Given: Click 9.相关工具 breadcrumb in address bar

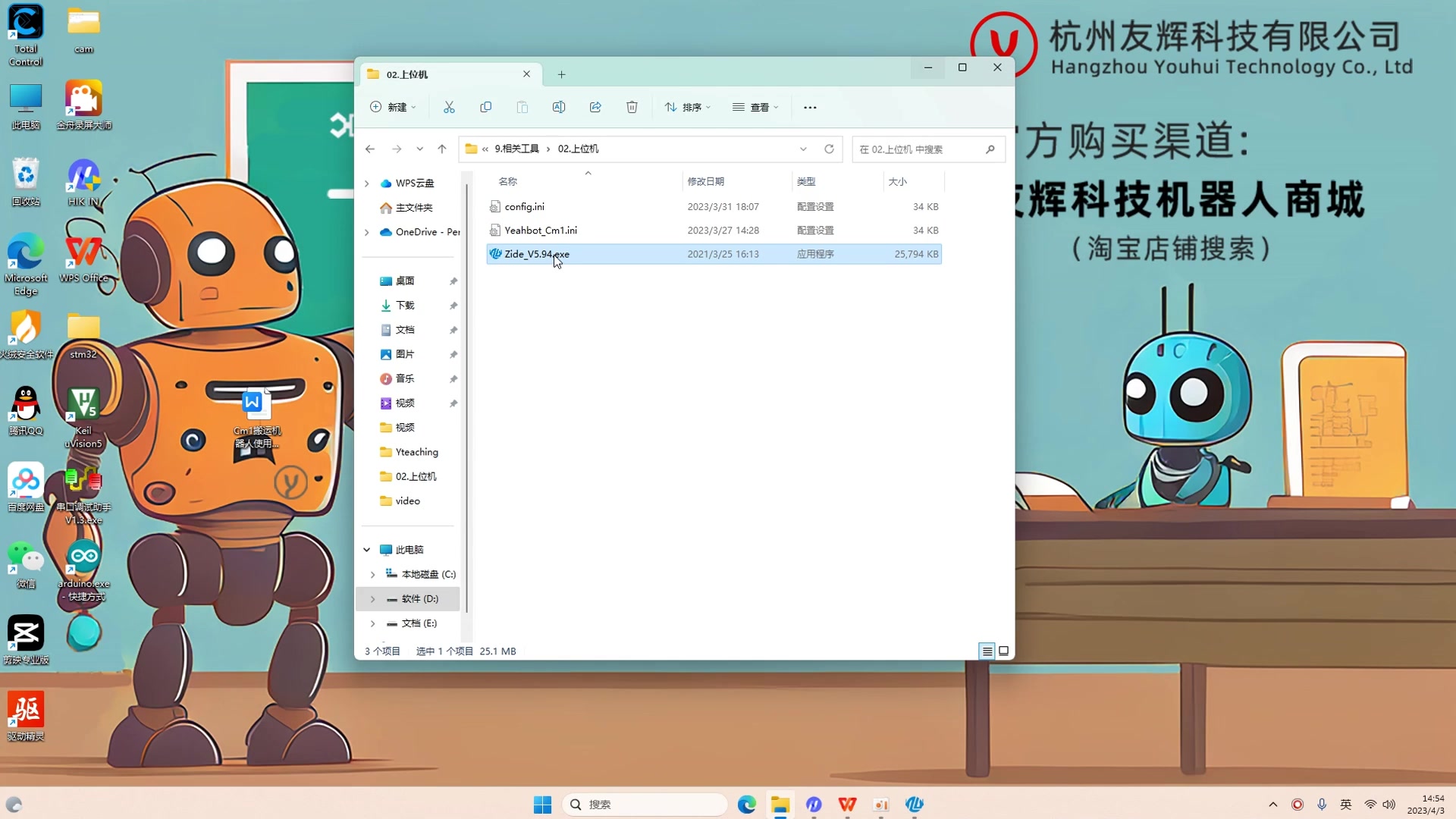Looking at the screenshot, I should pyautogui.click(x=516, y=149).
